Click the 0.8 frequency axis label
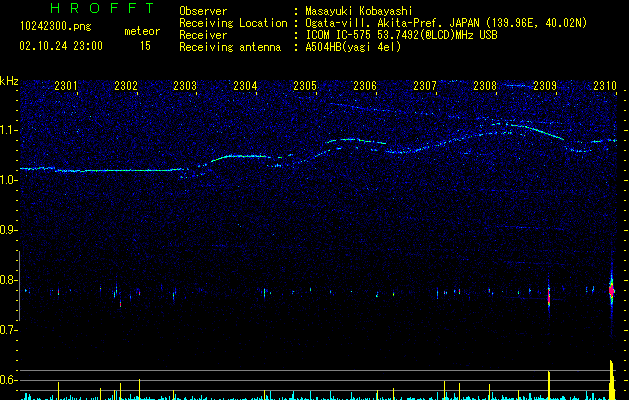This screenshot has width=629, height=400. pos(9,280)
